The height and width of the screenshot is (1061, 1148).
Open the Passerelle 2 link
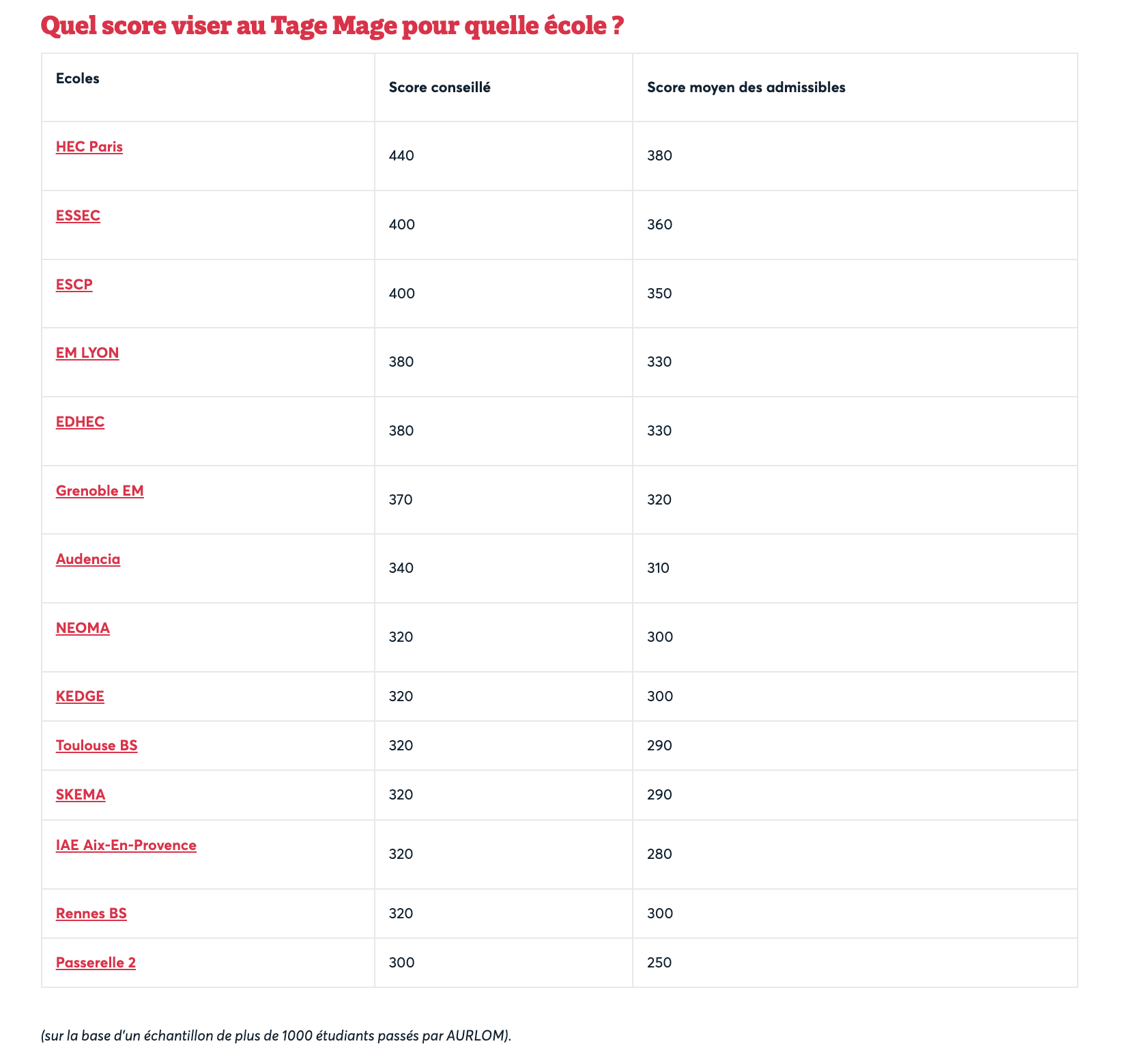point(96,963)
